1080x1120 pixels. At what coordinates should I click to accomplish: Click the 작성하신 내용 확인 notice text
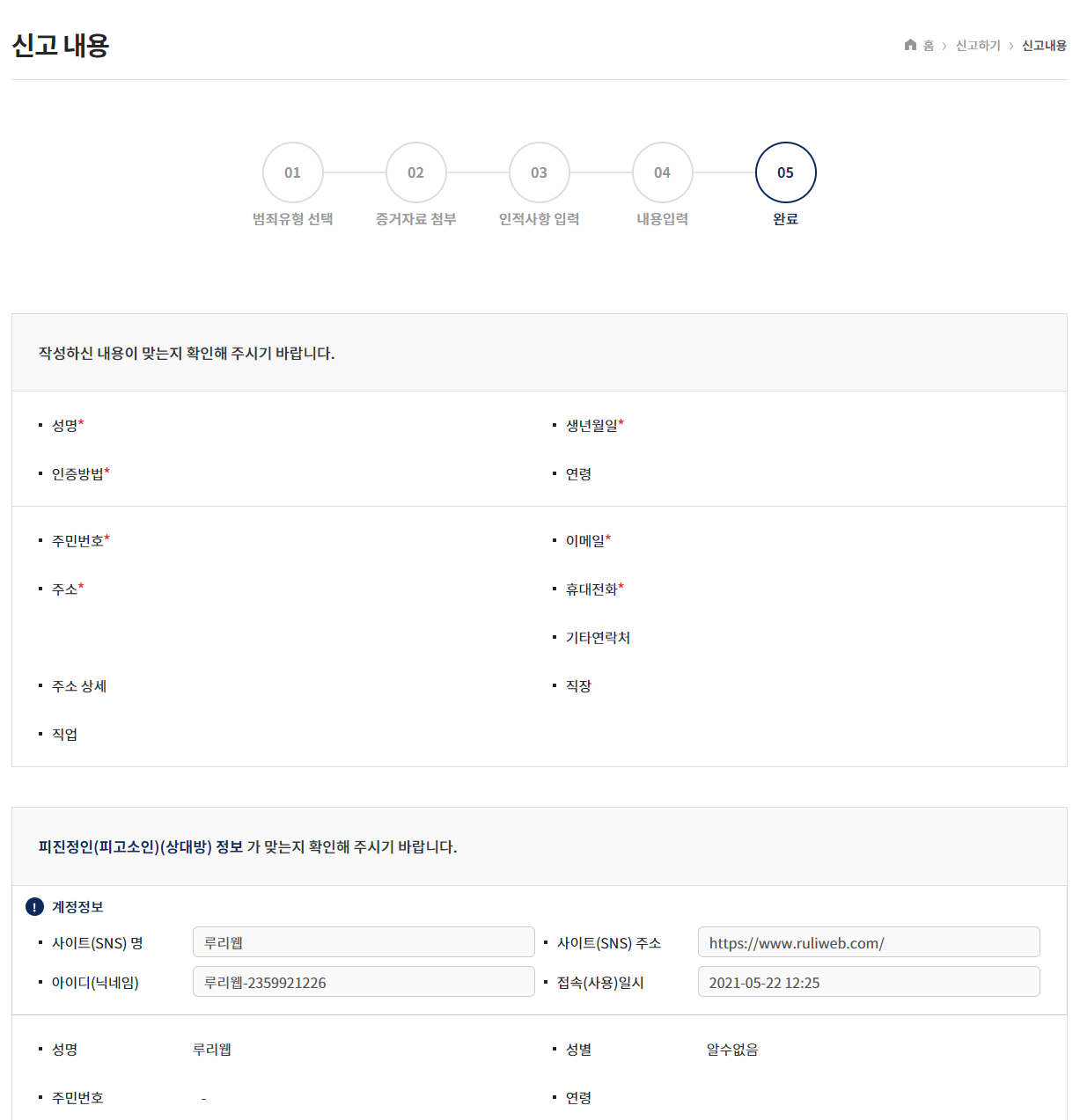tap(187, 355)
